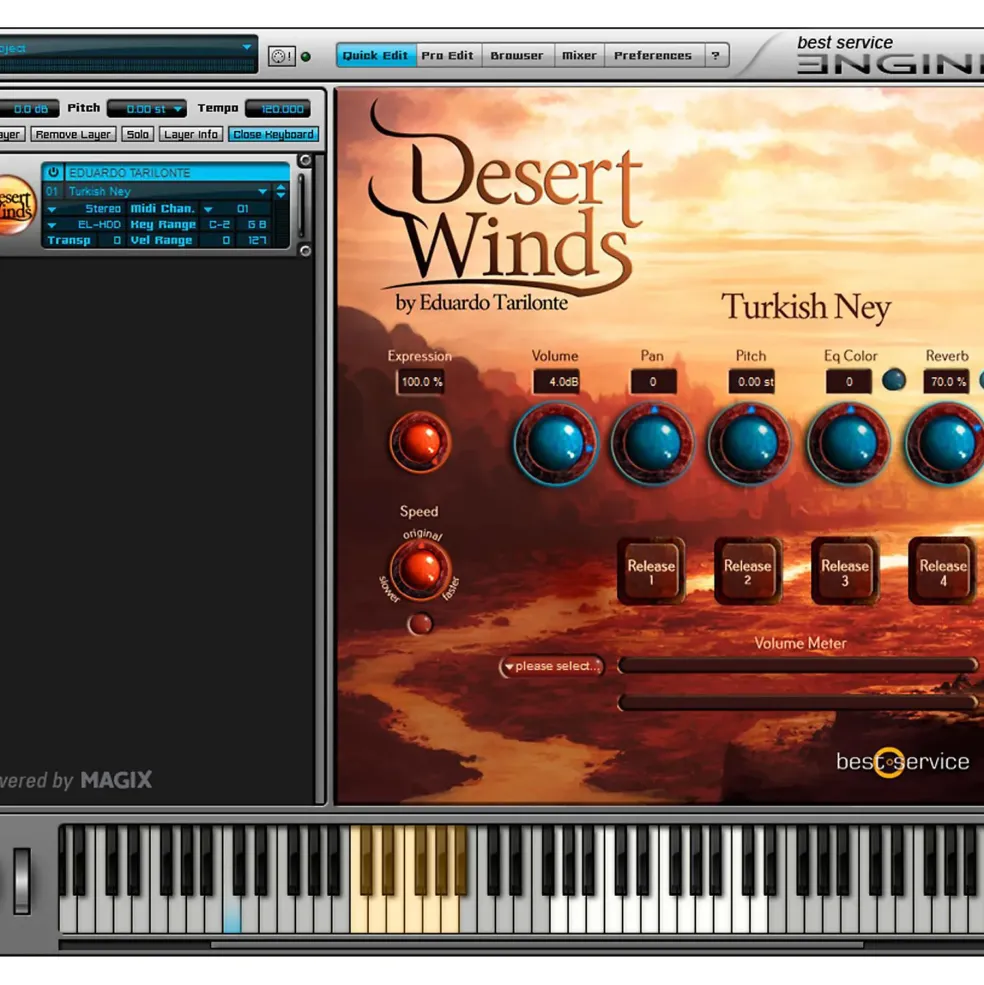The height and width of the screenshot is (985, 984).
Task: Open the Midi Chan. dropdown arrow
Action: 209,209
